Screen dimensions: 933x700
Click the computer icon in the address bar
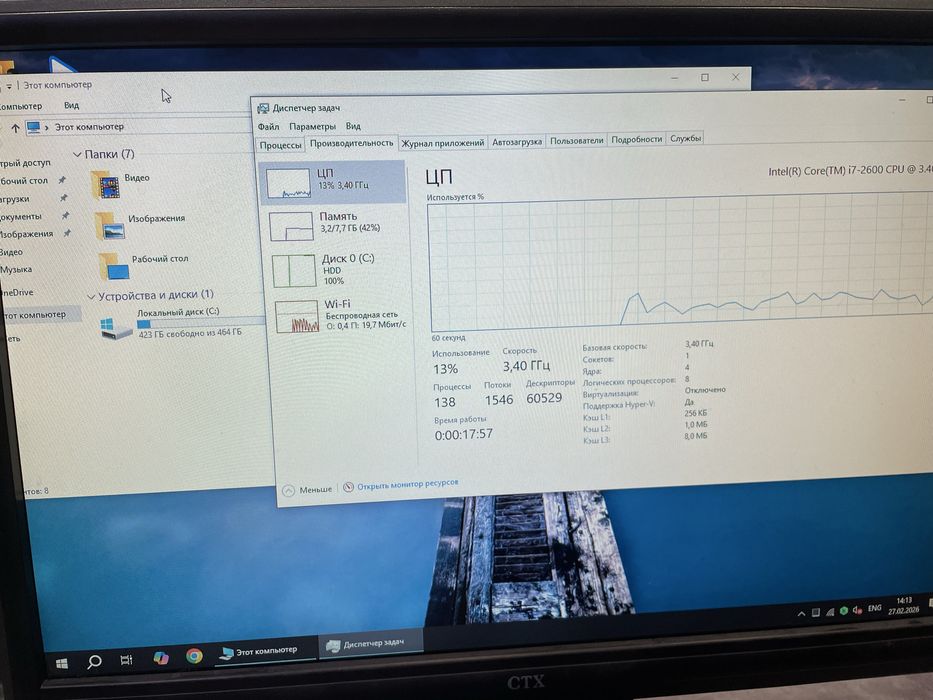coord(33,127)
